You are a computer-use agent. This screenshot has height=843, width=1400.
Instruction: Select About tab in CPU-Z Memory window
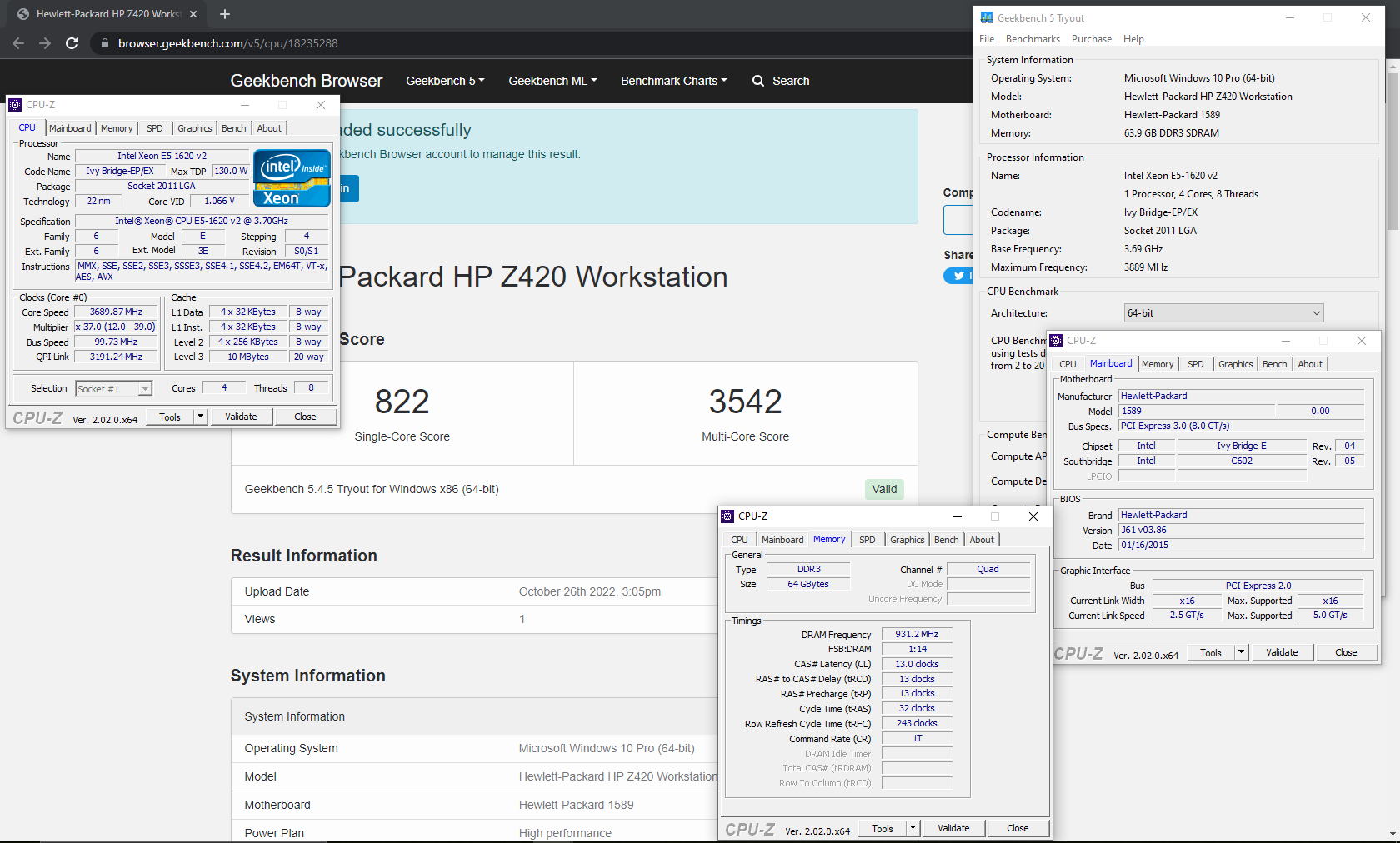[982, 540]
